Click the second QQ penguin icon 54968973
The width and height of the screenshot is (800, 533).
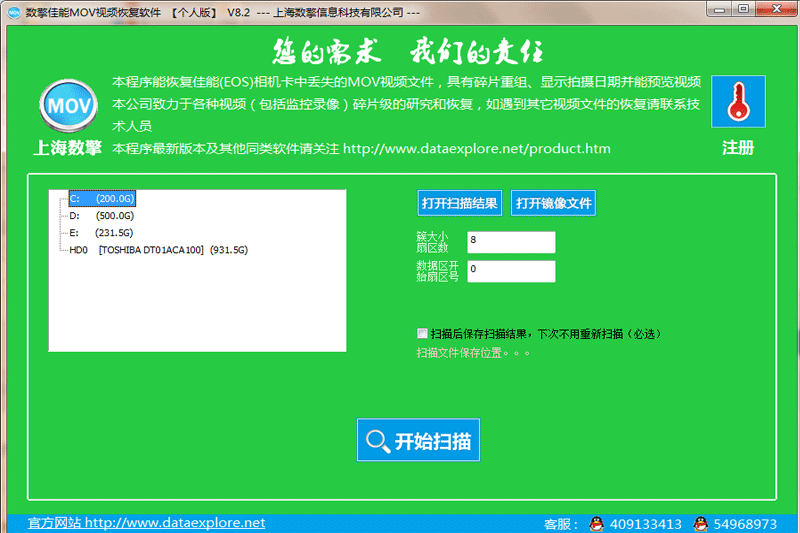pyautogui.click(x=701, y=524)
